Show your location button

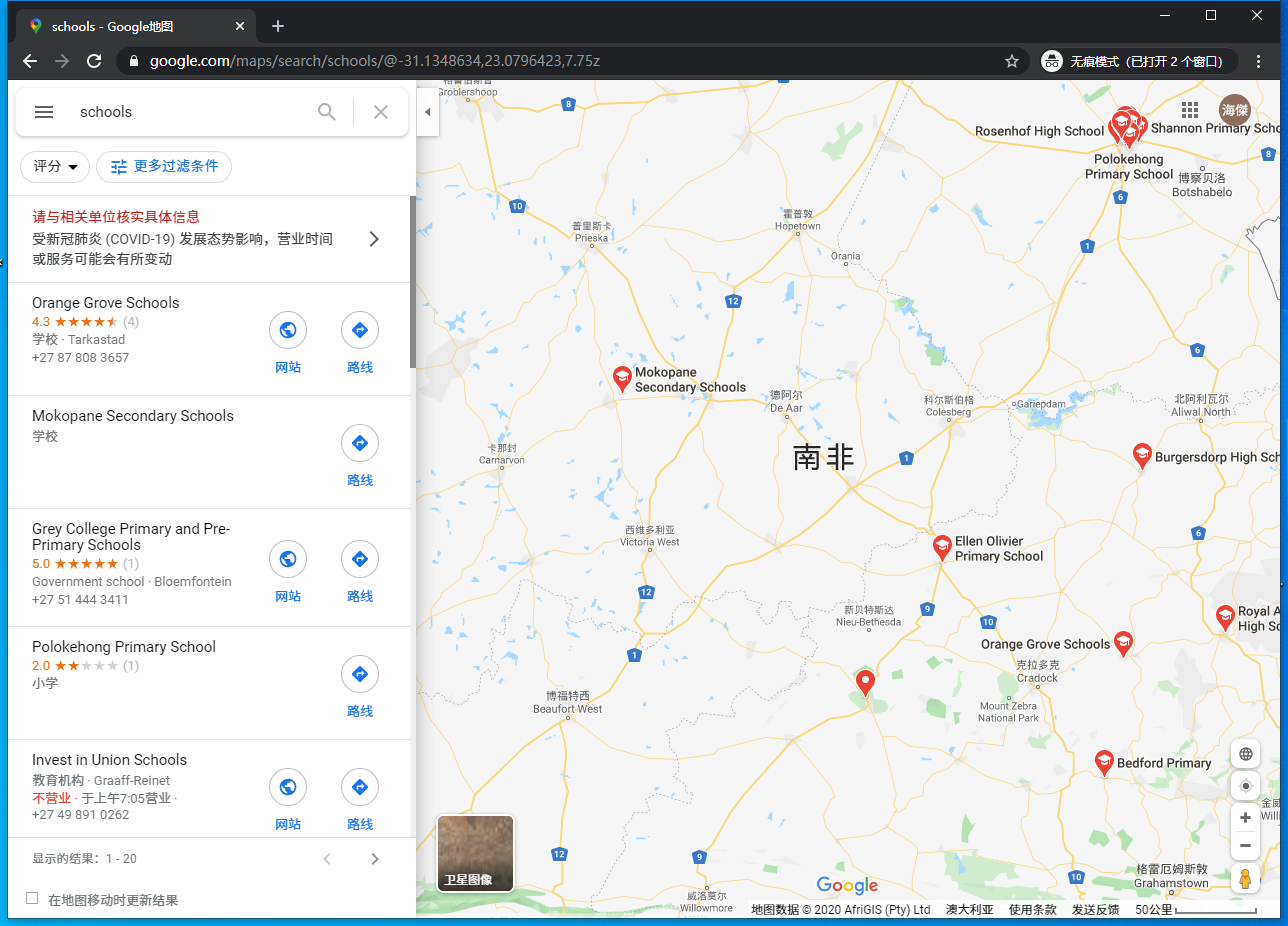(x=1246, y=786)
